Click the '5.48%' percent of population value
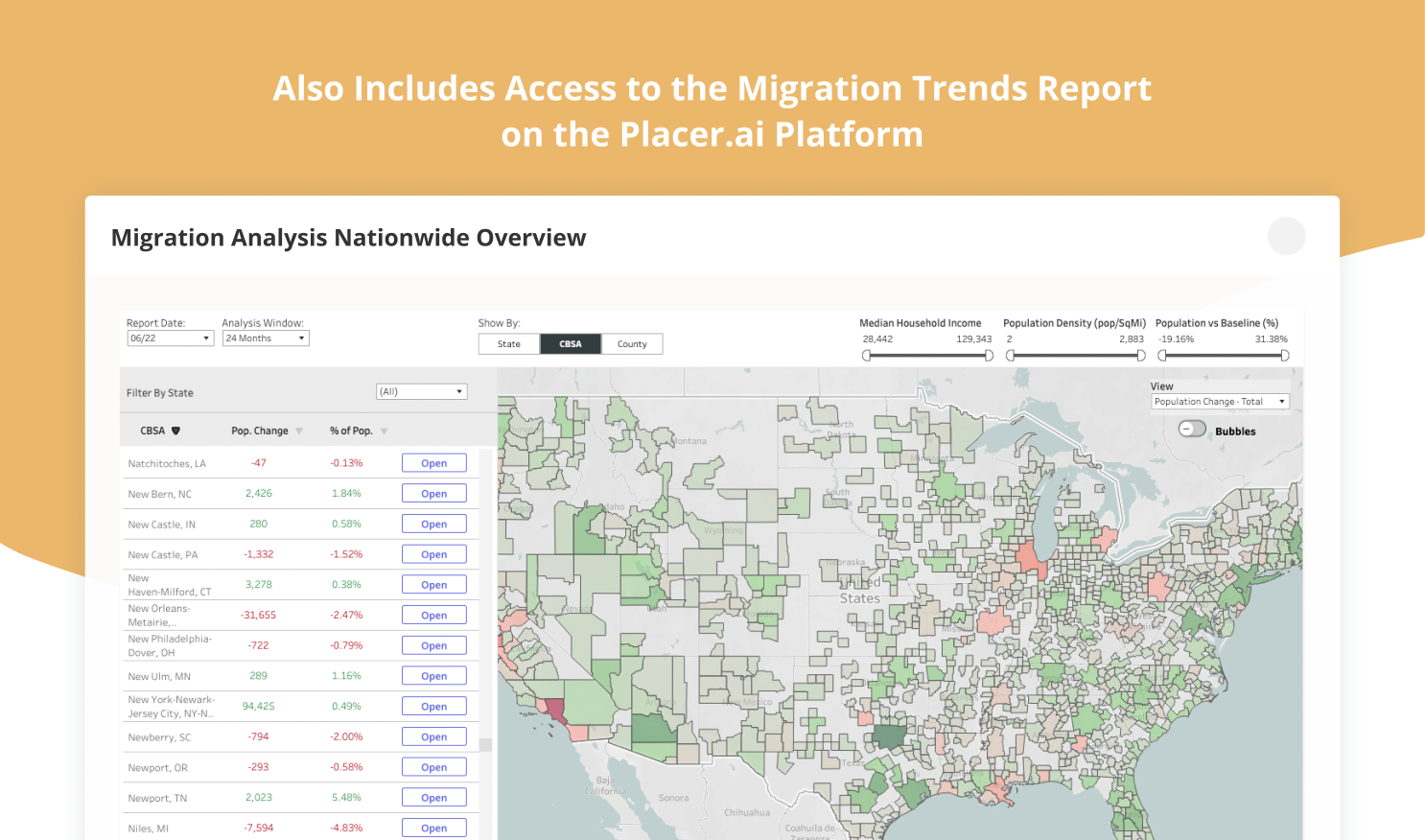Image resolution: width=1425 pixels, height=840 pixels. pyautogui.click(x=346, y=798)
